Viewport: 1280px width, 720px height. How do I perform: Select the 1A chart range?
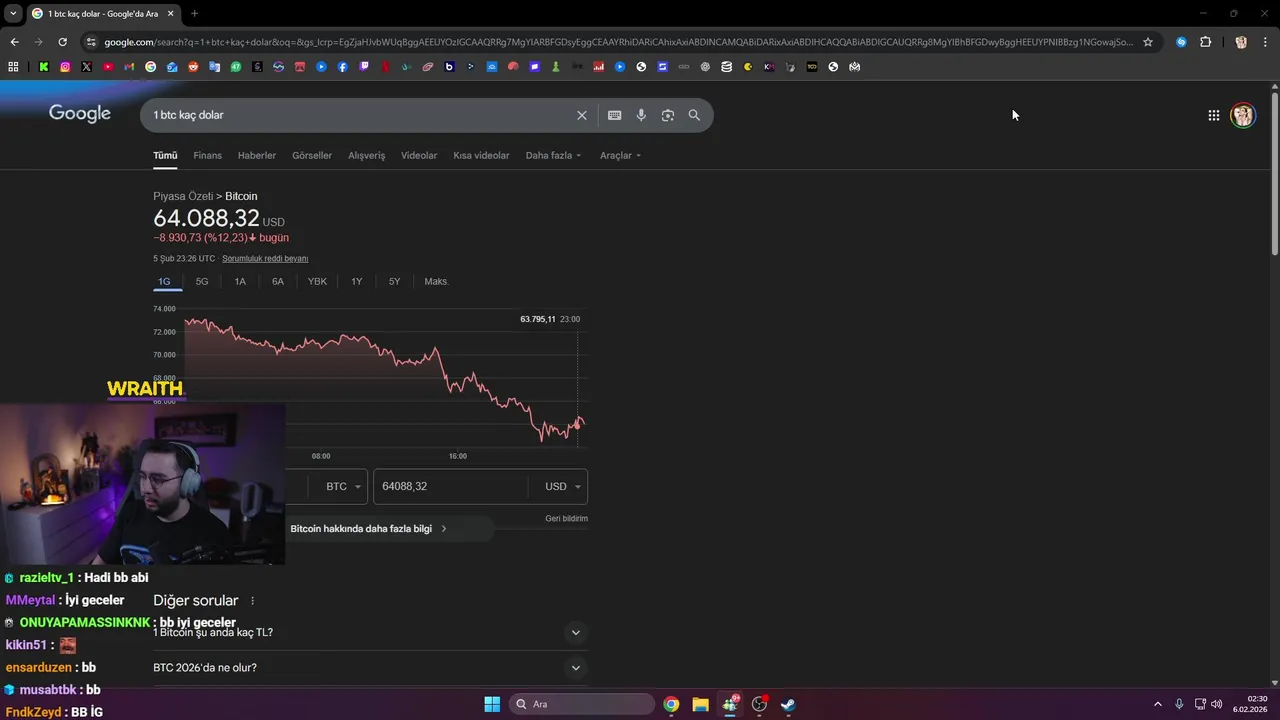240,282
